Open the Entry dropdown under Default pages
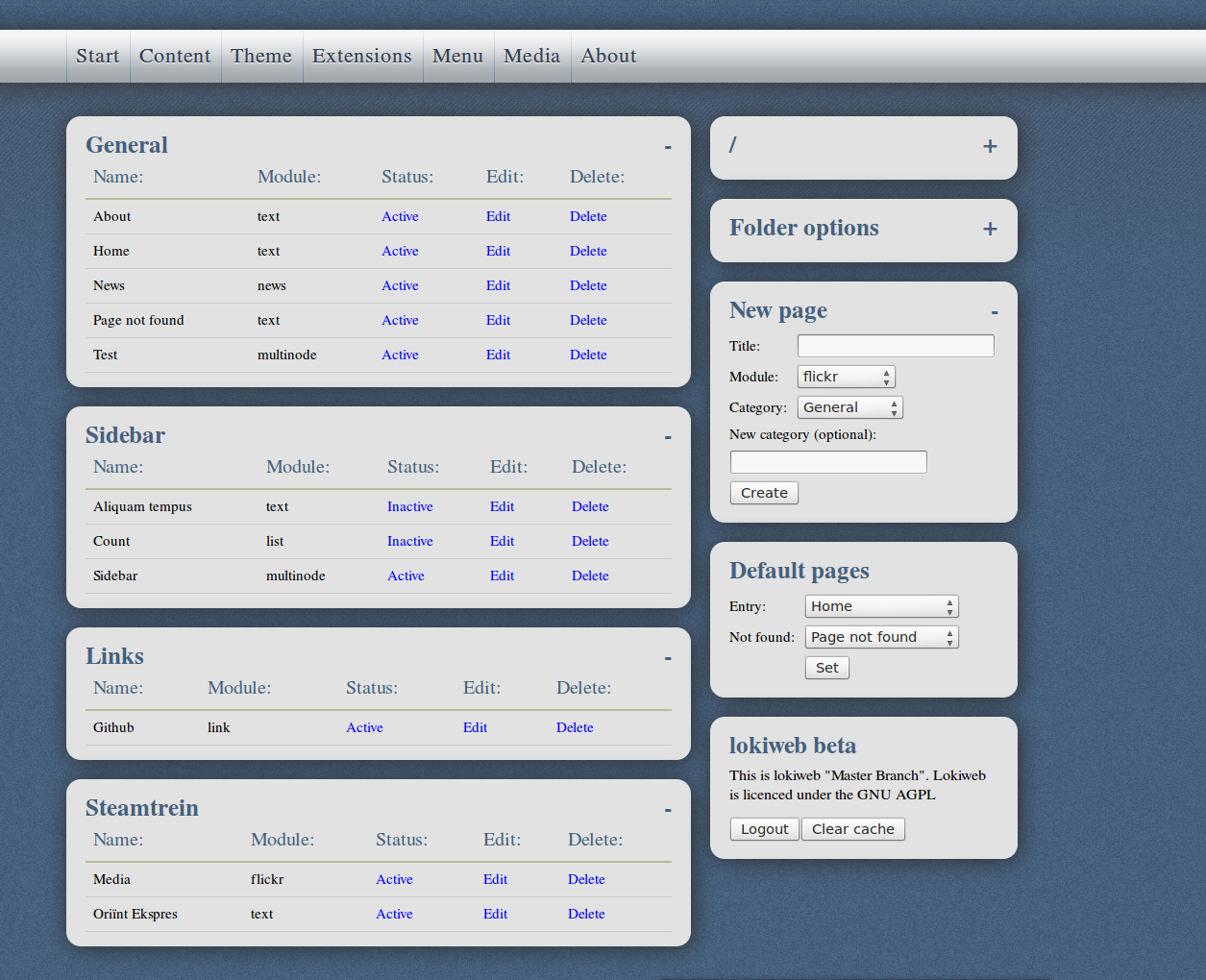 click(x=881, y=606)
